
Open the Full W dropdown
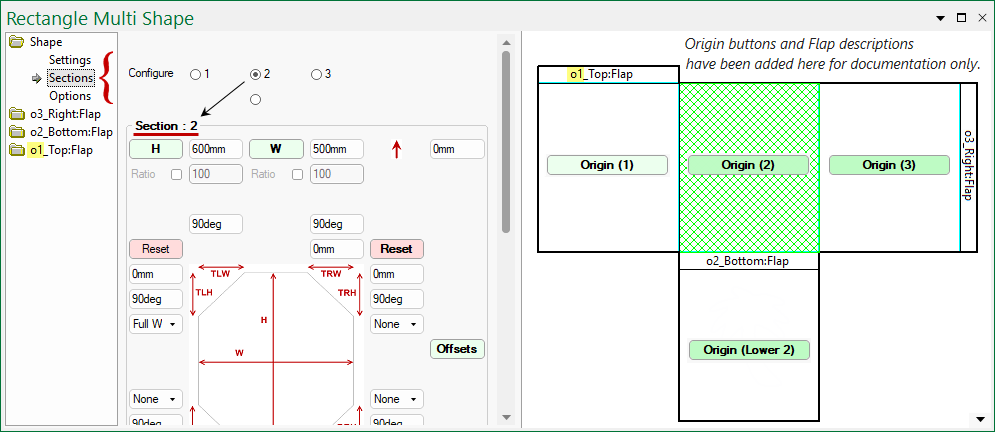point(156,324)
